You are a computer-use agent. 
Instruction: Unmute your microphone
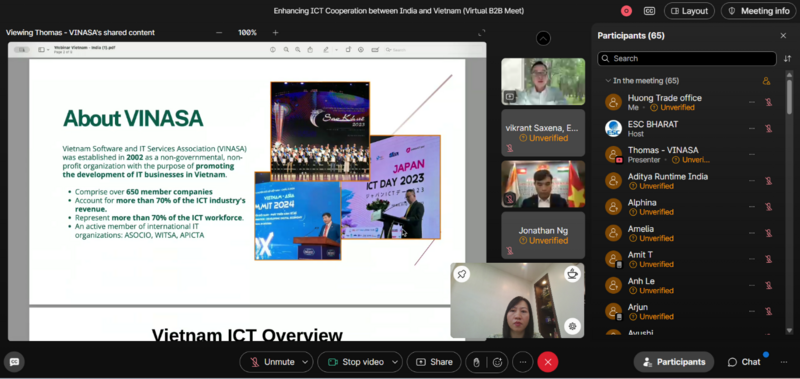pyautogui.click(x=272, y=362)
